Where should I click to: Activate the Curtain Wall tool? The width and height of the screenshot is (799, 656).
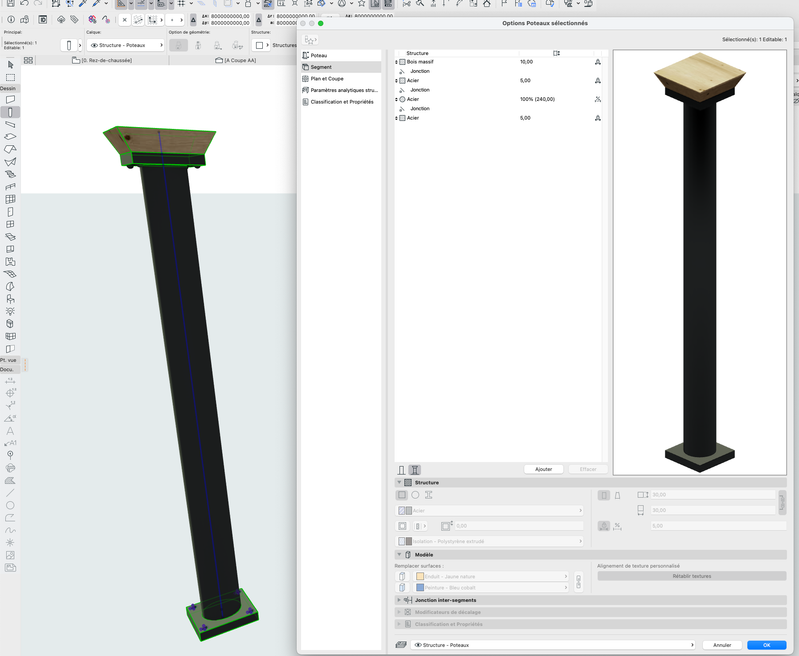click(x=10, y=199)
